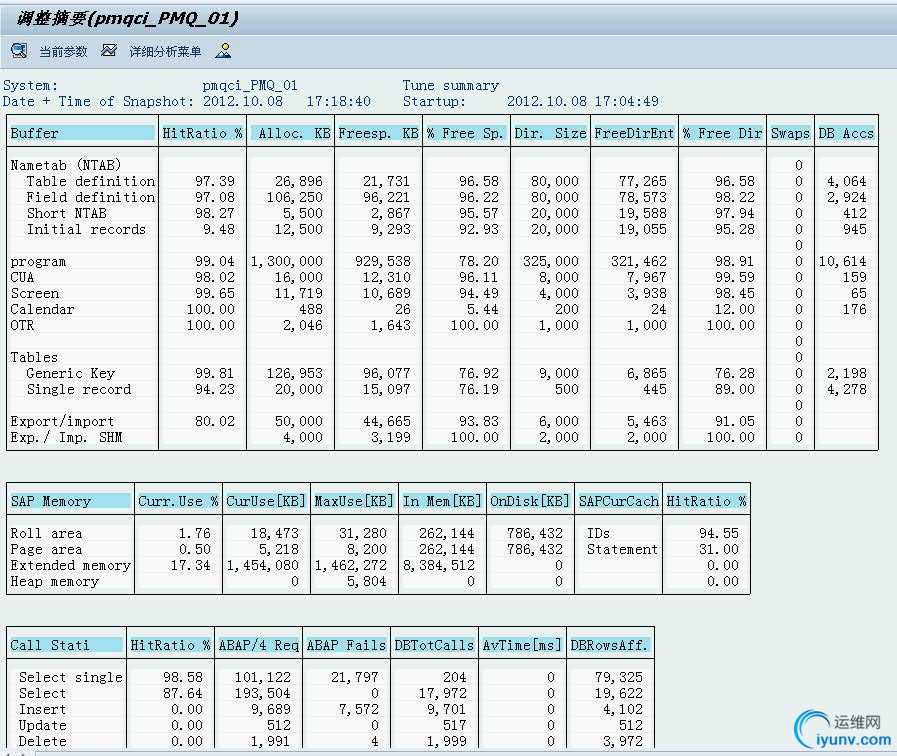Screen dimensions: 897x756
Task: Click the OnDisk[KB] column header
Action: (530, 502)
